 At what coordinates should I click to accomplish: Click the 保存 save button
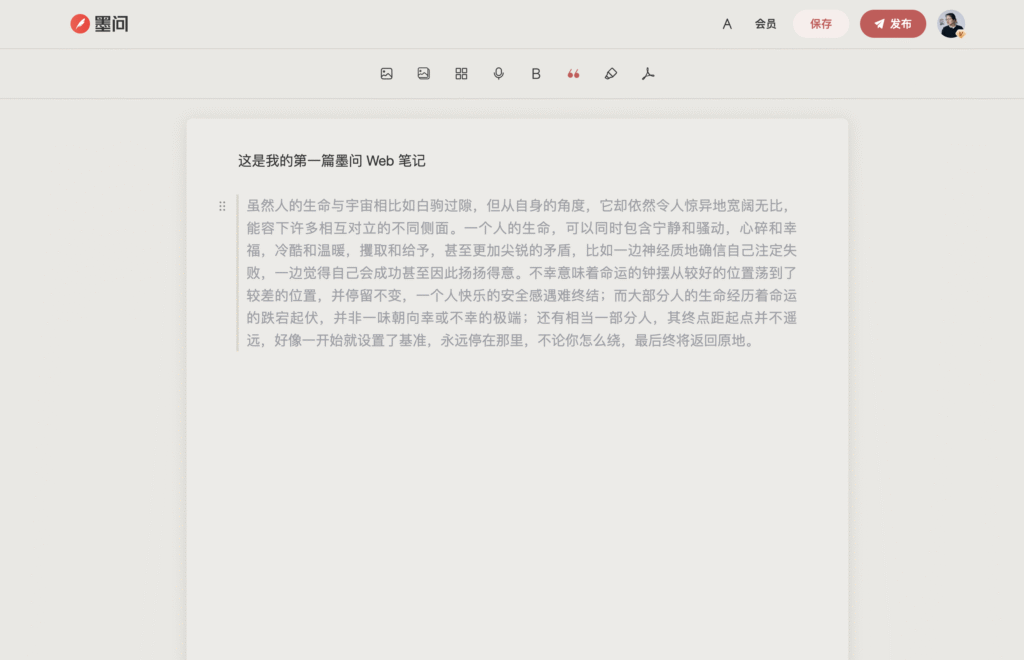pyautogui.click(x=821, y=24)
